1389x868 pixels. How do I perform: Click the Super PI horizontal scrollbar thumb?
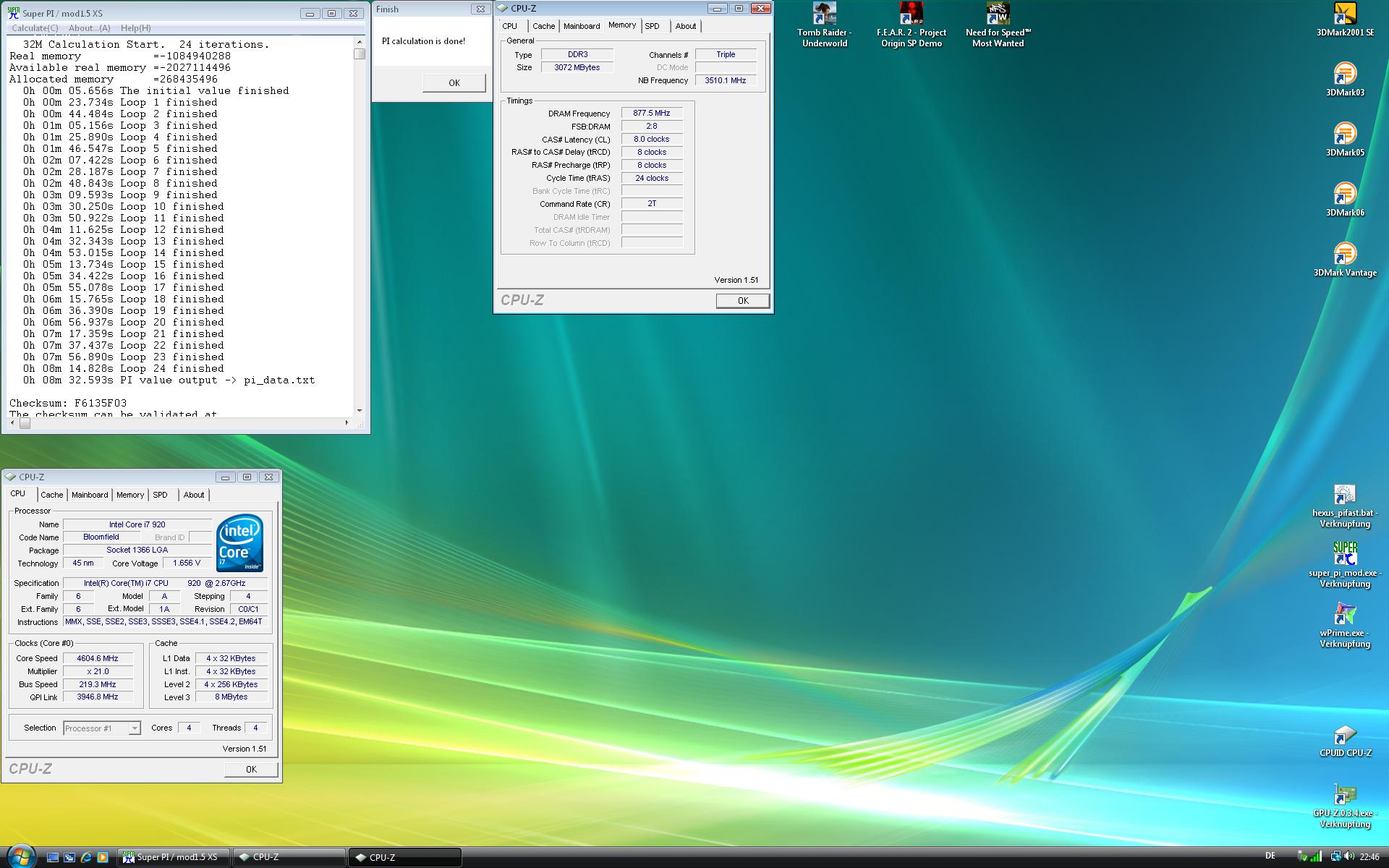(25, 423)
